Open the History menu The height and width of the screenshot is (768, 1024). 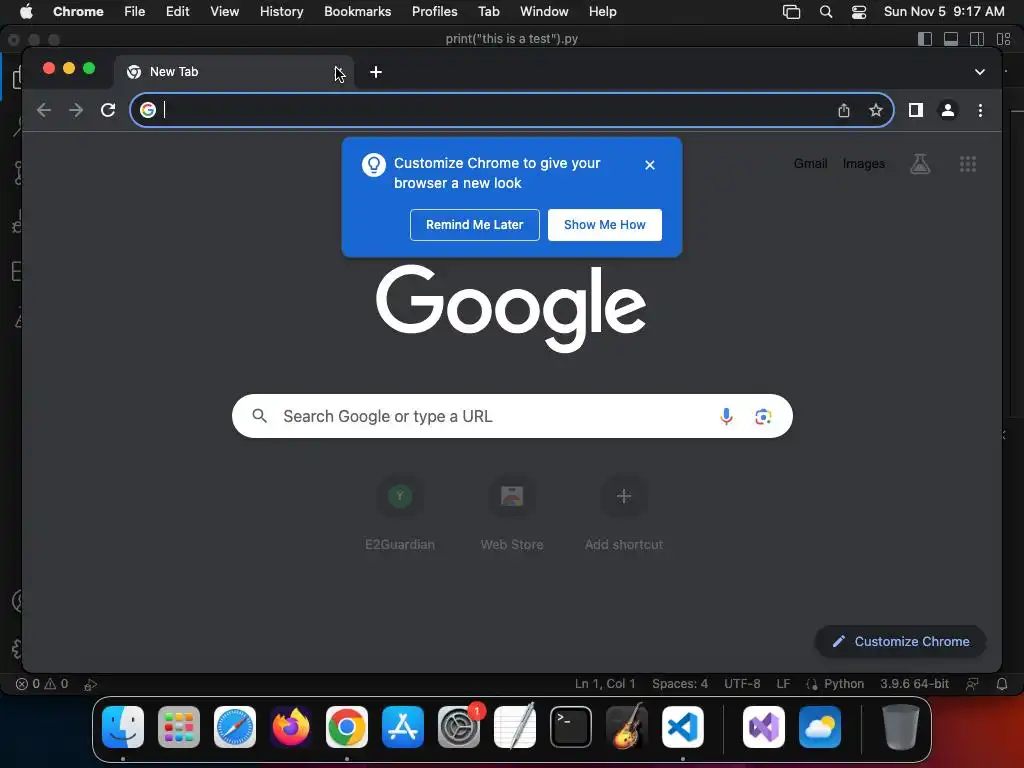tap(281, 12)
